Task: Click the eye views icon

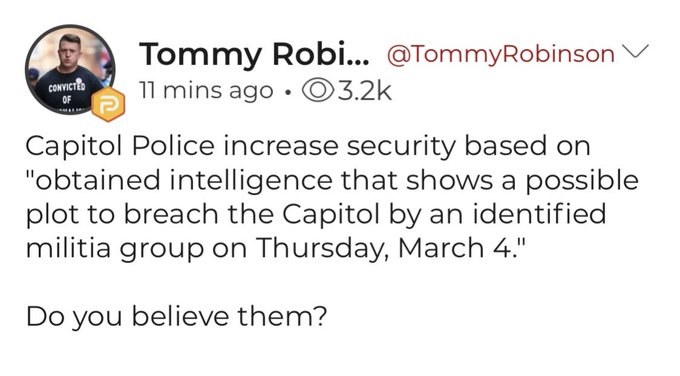Action: tap(317, 91)
